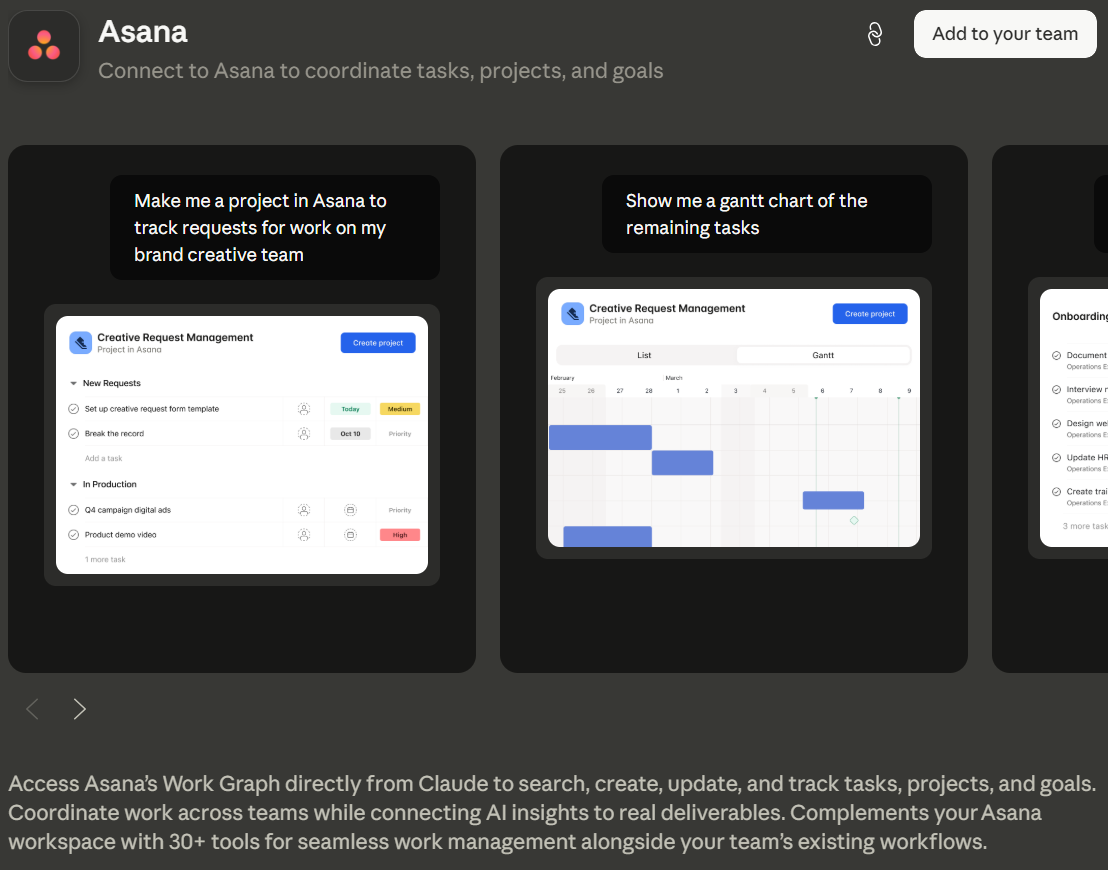Screen dimensions: 1108x870
Task: Check off Create trai task in Onboarding card
Action: point(1056,491)
